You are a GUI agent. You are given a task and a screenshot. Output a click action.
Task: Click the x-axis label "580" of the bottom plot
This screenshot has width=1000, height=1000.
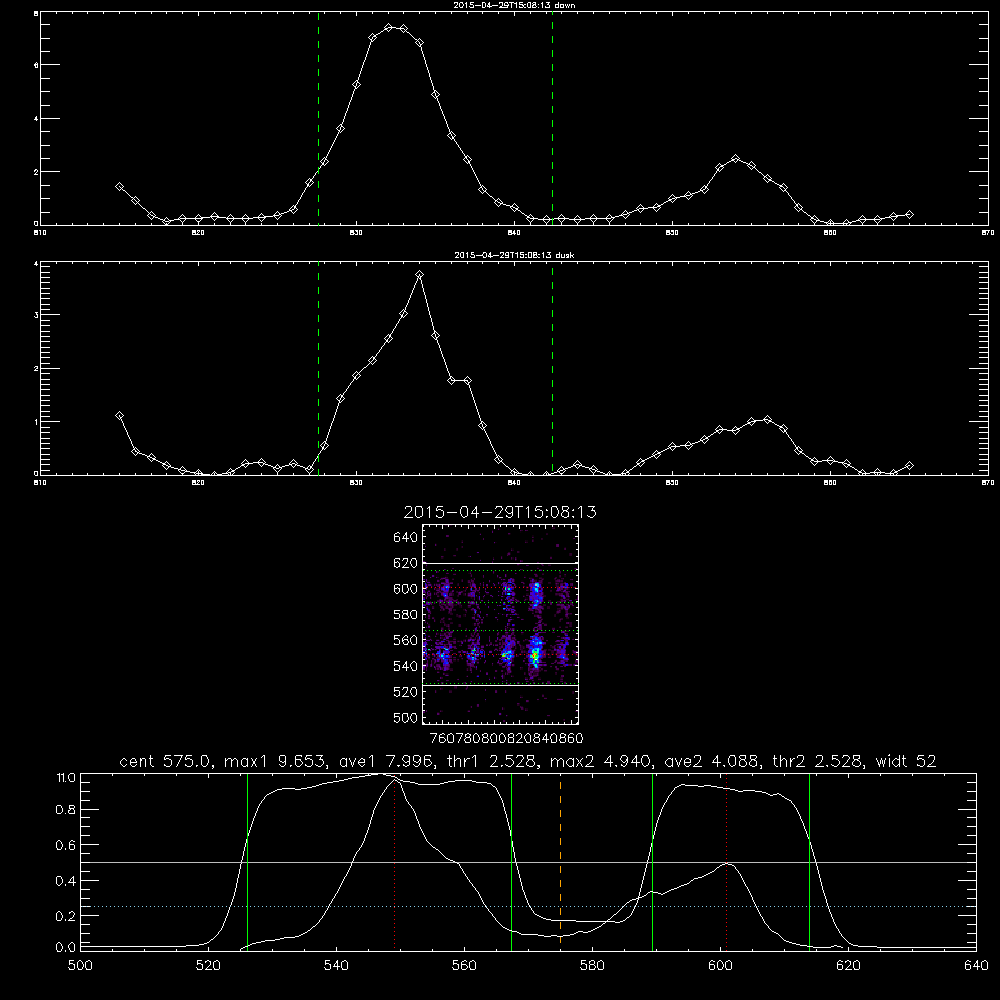592,966
